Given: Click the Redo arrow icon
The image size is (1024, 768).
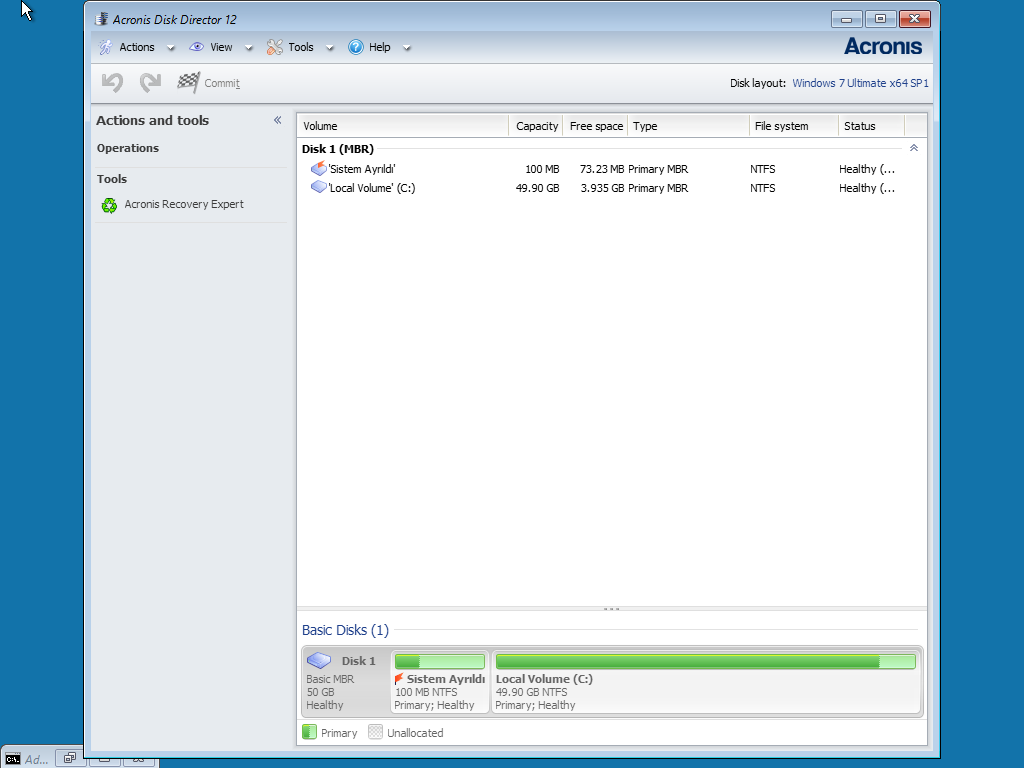Looking at the screenshot, I should 150,83.
